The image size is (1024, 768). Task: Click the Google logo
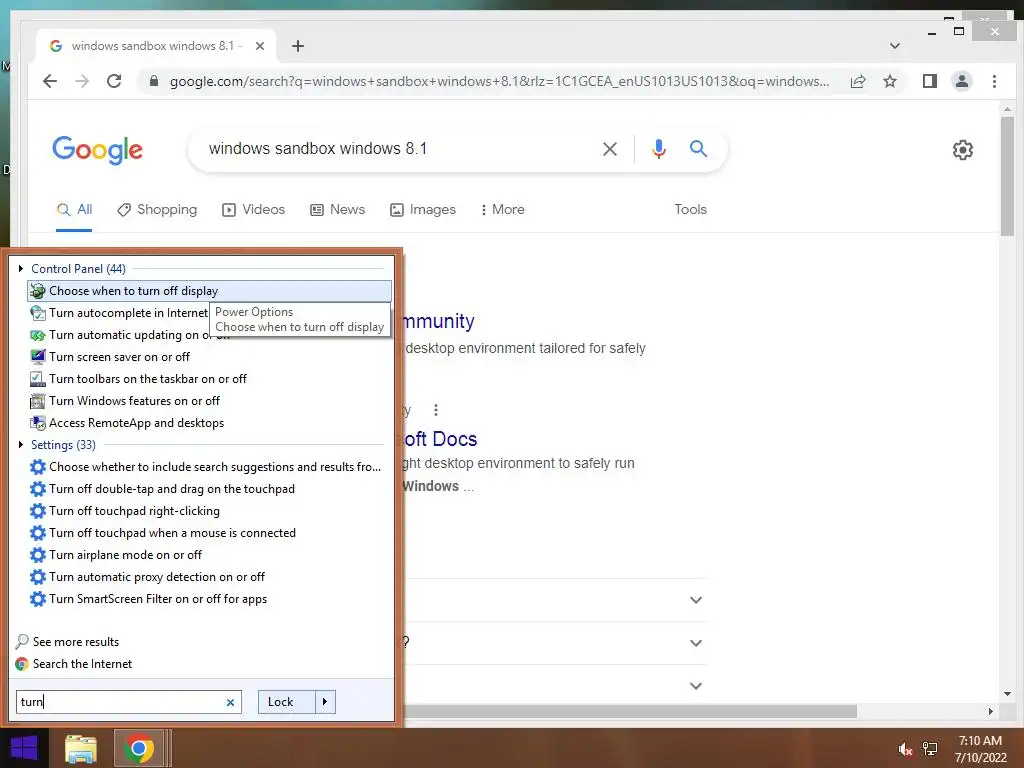[97, 150]
